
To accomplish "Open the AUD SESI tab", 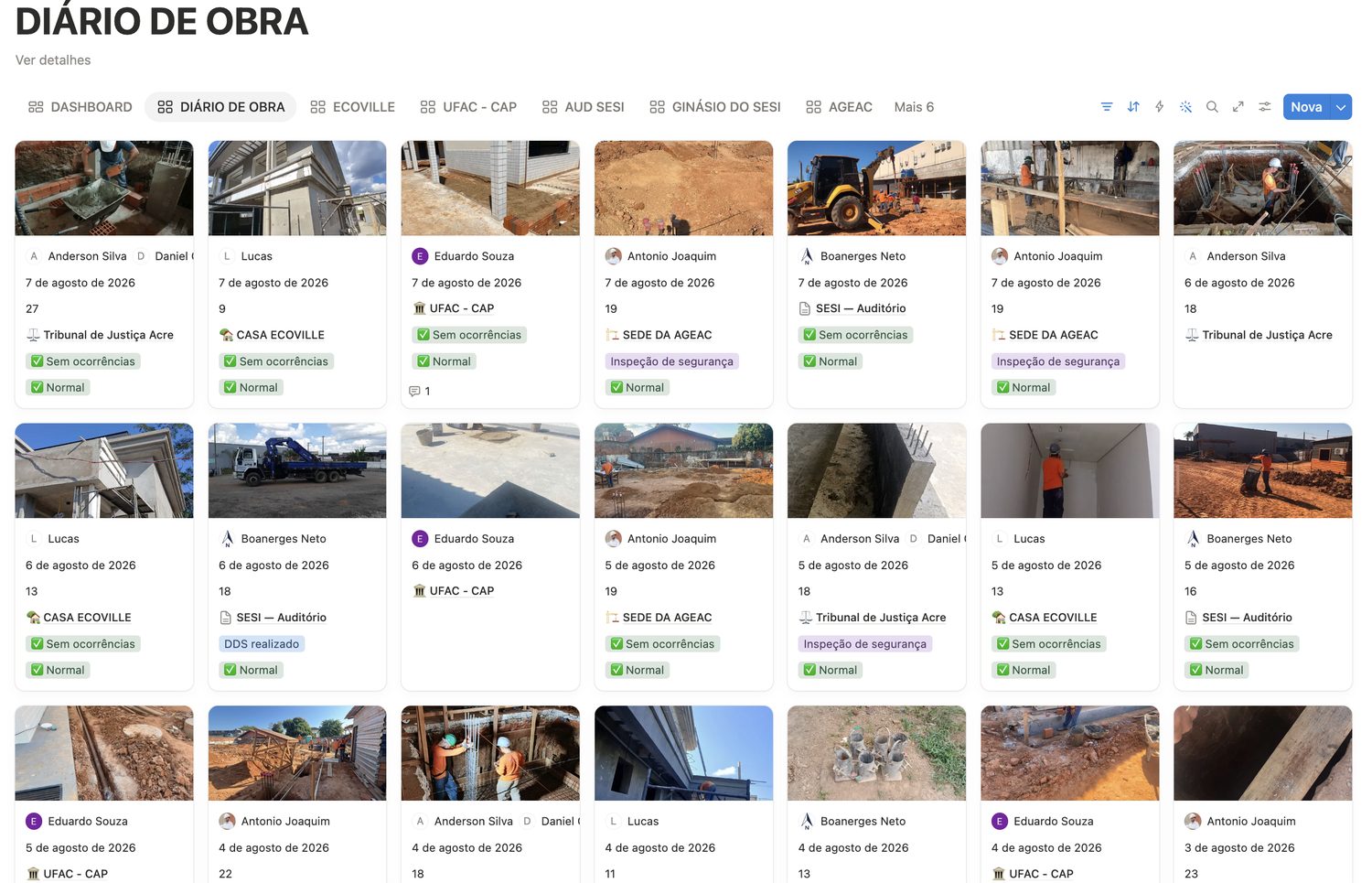I will coord(584,107).
